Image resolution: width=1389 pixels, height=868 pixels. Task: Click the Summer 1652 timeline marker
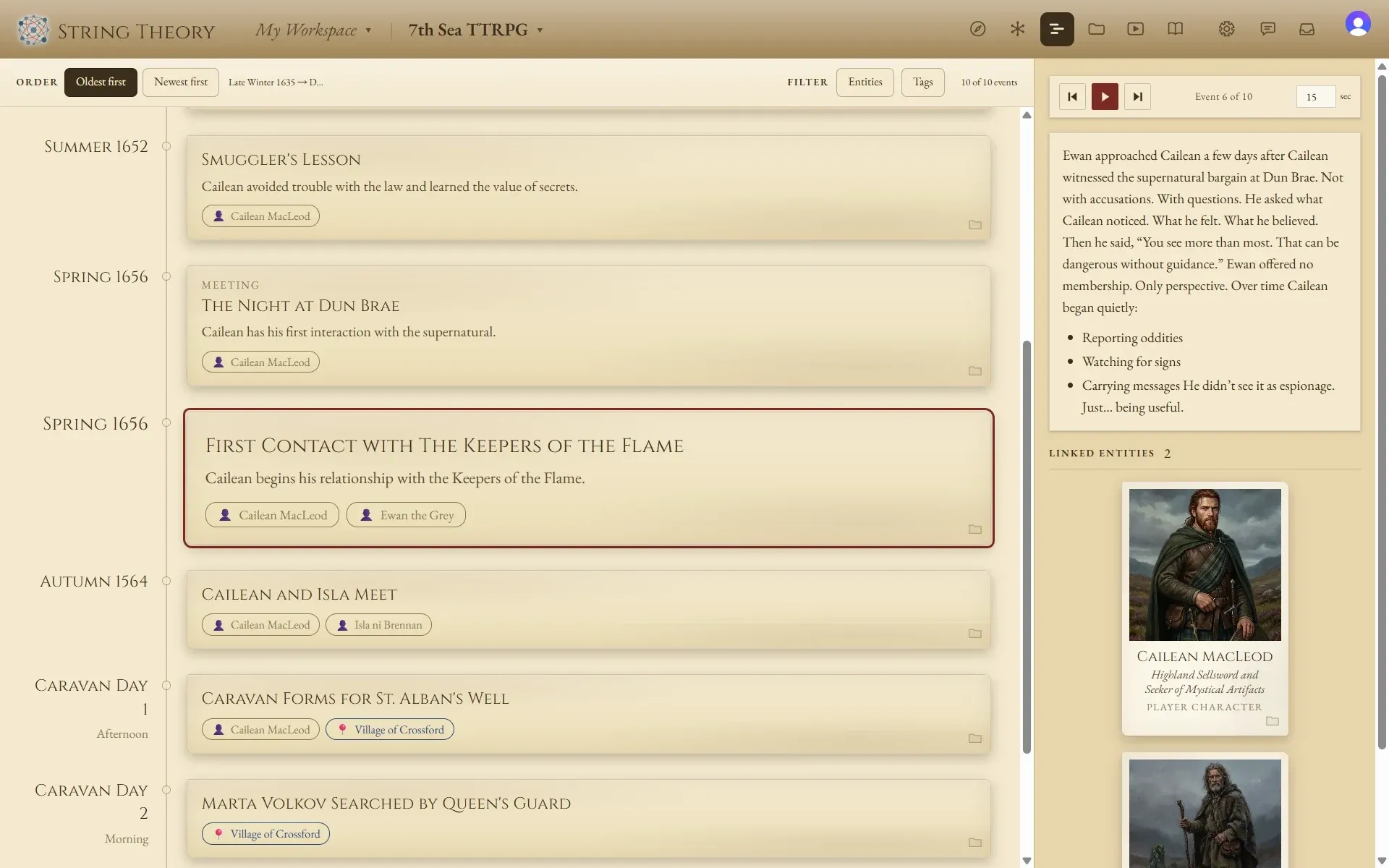(x=166, y=146)
